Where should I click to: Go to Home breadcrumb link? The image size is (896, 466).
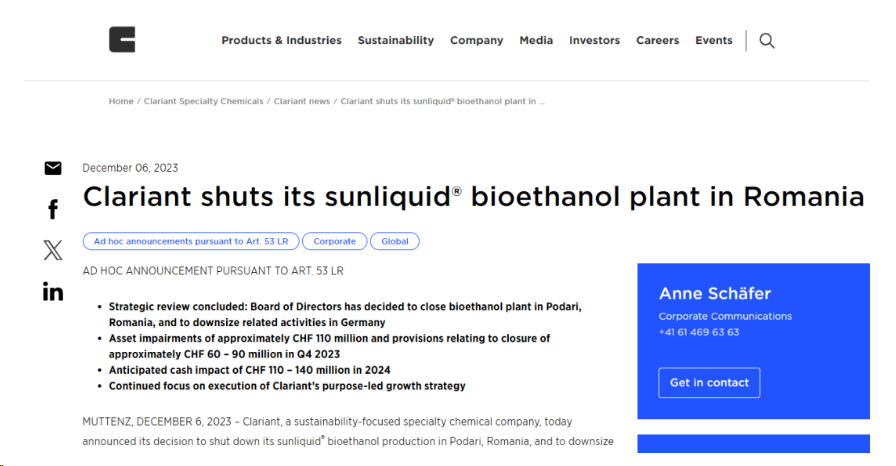point(121,101)
